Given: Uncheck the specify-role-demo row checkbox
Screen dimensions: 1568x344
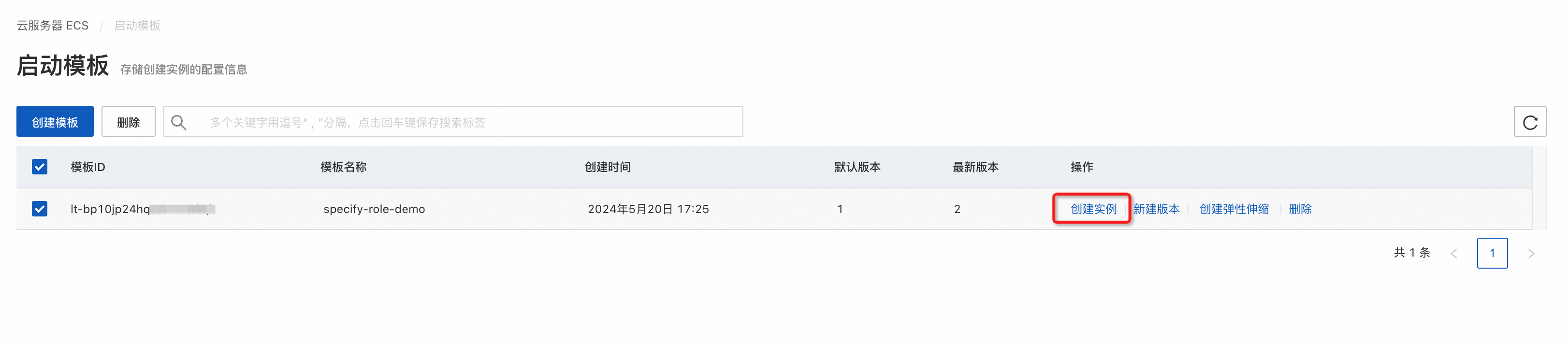Looking at the screenshot, I should tap(40, 209).
